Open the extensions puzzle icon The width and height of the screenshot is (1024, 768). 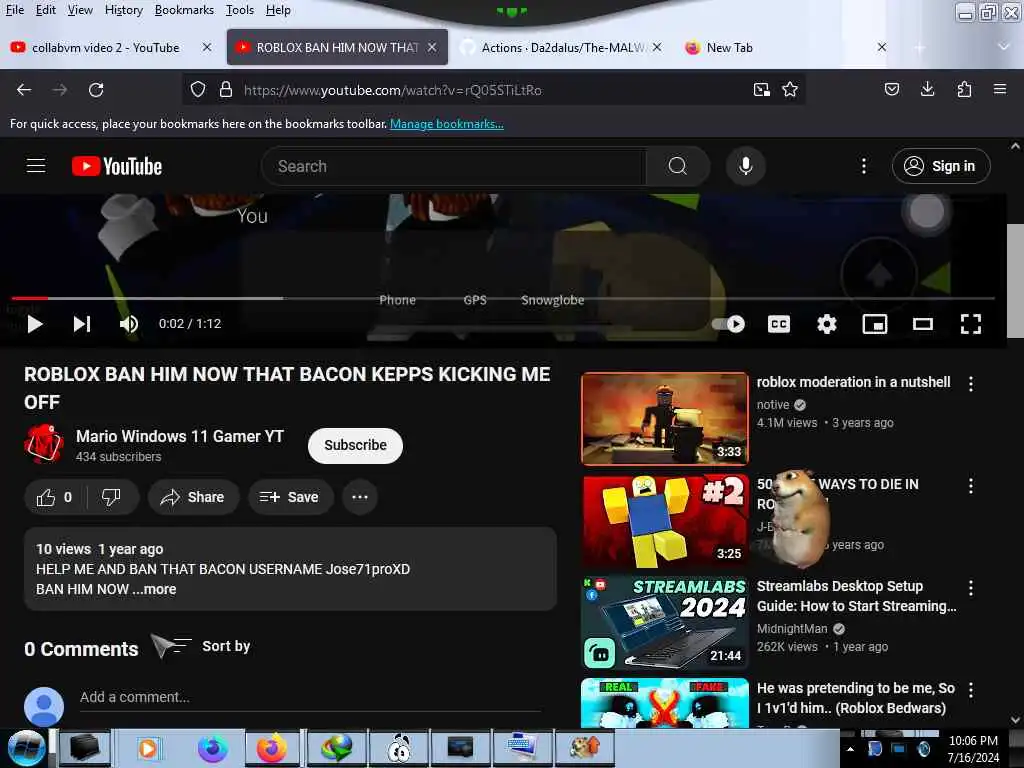pos(964,89)
